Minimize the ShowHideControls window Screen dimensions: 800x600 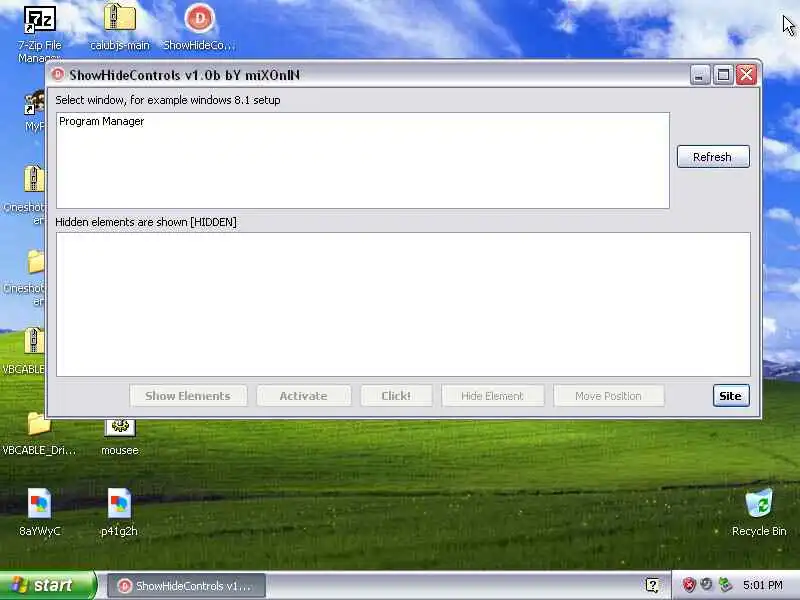pos(700,75)
